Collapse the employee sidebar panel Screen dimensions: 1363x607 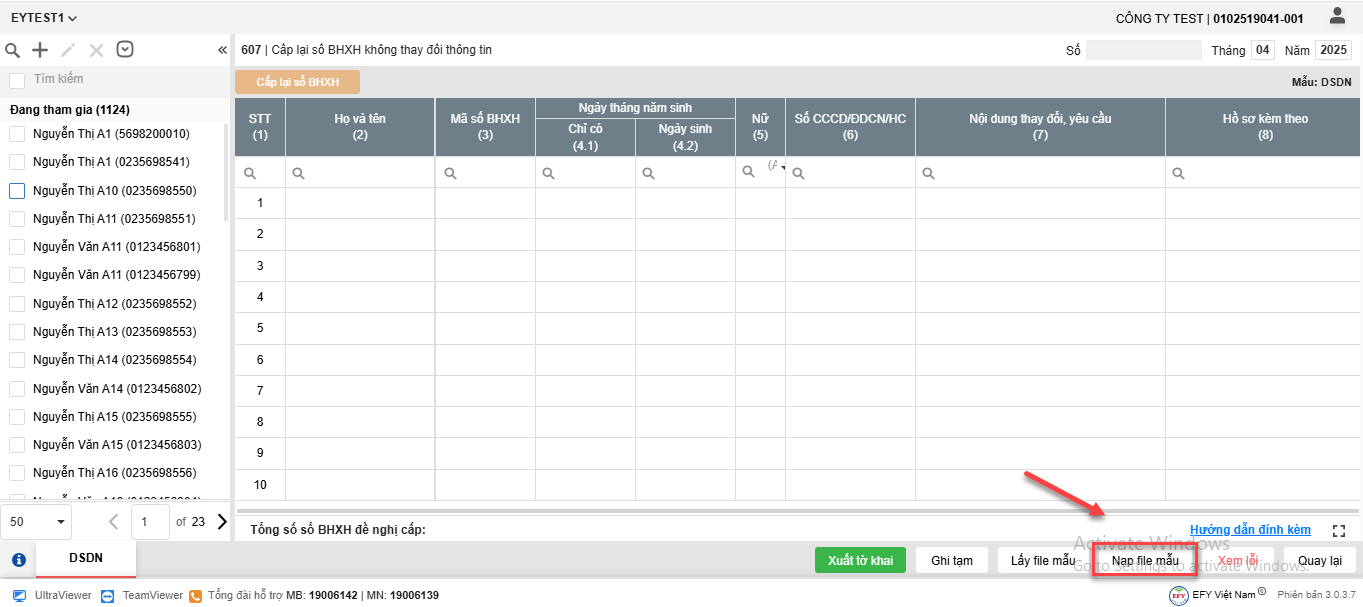pos(222,50)
